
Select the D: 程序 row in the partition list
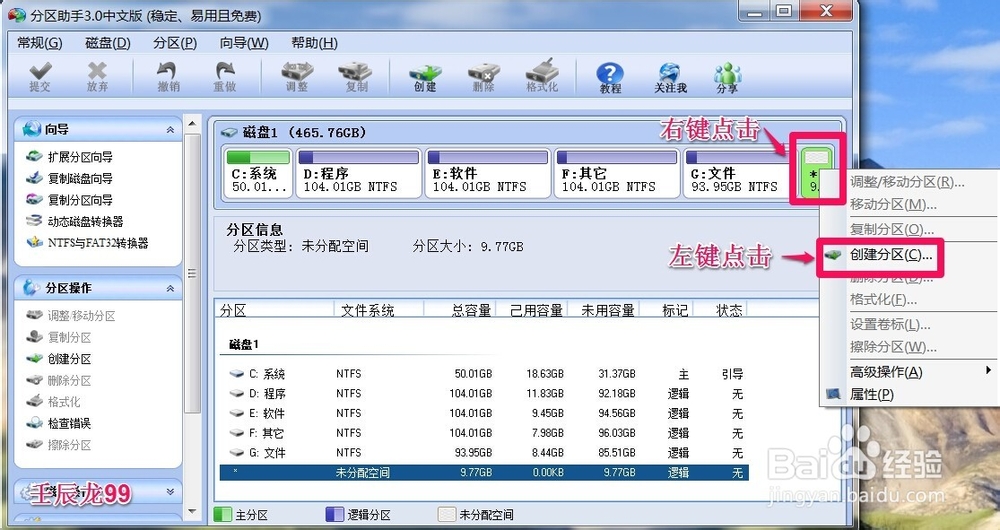tap(484, 394)
